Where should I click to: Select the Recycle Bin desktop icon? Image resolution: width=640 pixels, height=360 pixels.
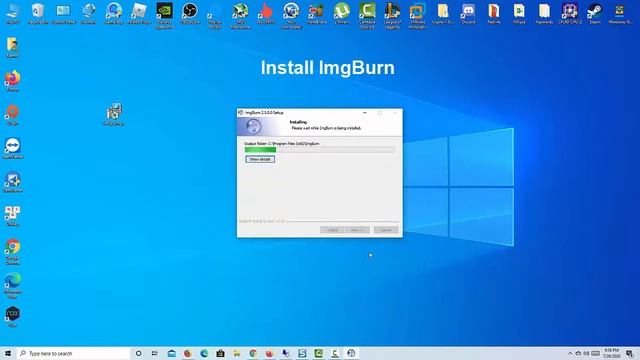(38, 13)
